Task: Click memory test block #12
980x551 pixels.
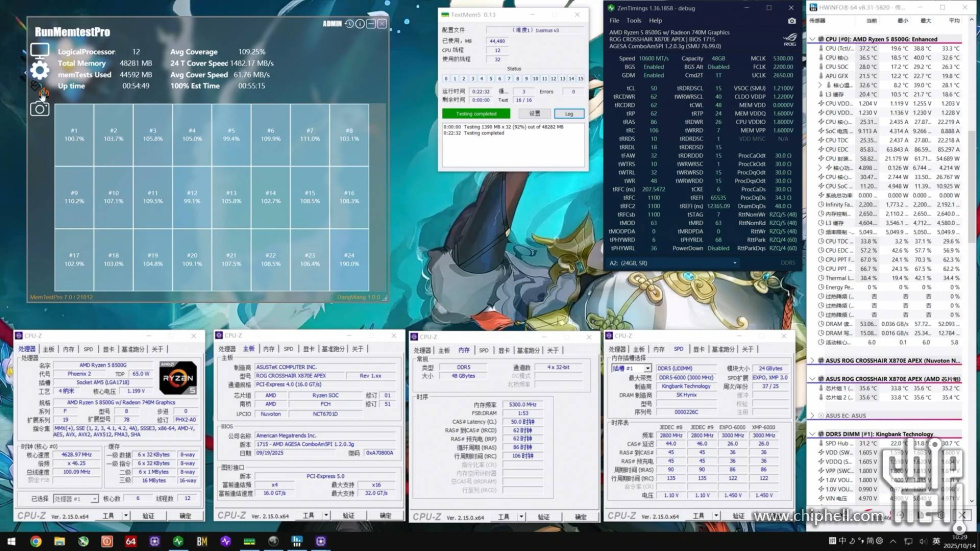Action: [x=192, y=197]
